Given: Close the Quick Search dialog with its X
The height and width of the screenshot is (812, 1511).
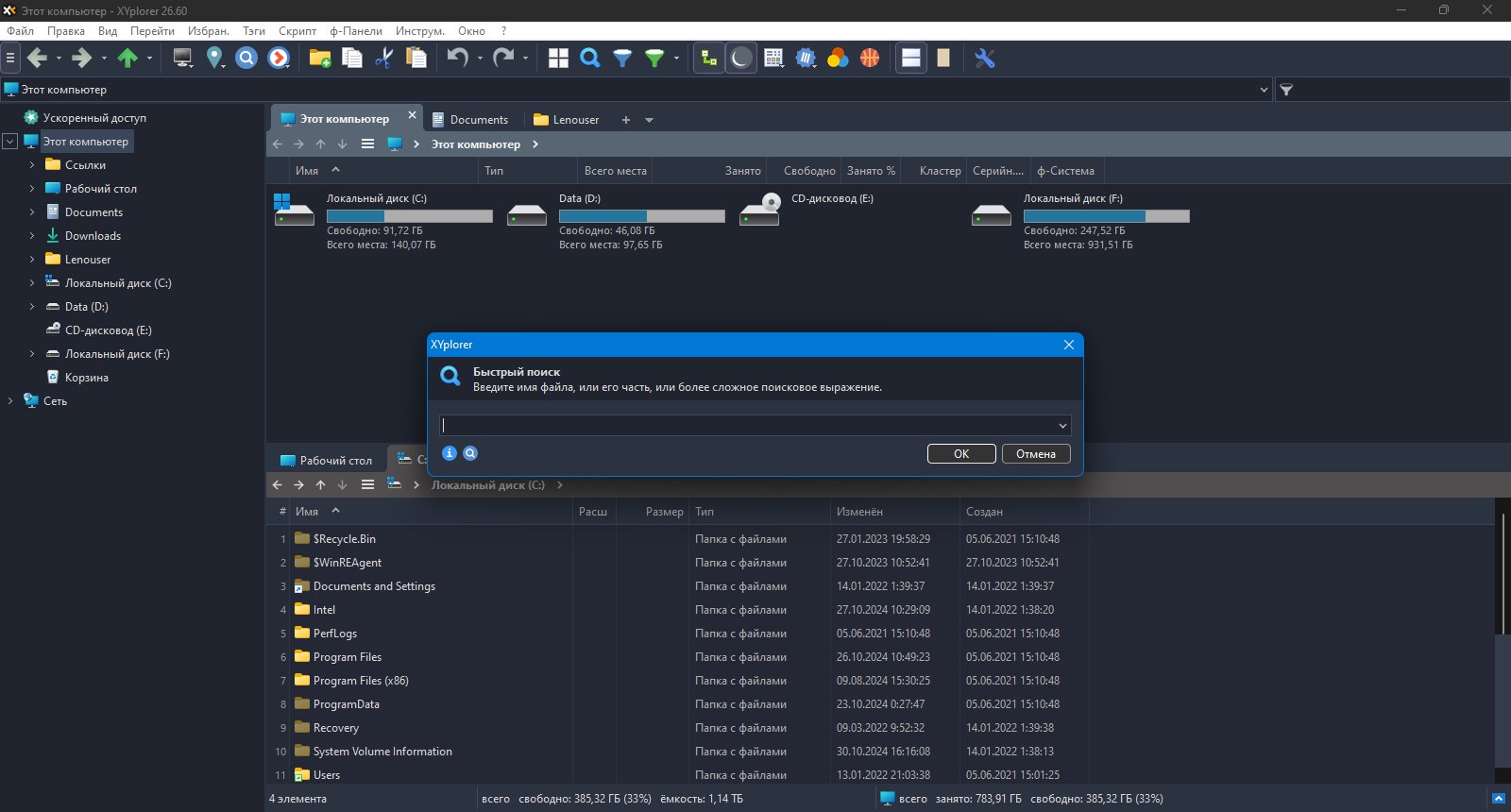Looking at the screenshot, I should pyautogui.click(x=1069, y=345).
